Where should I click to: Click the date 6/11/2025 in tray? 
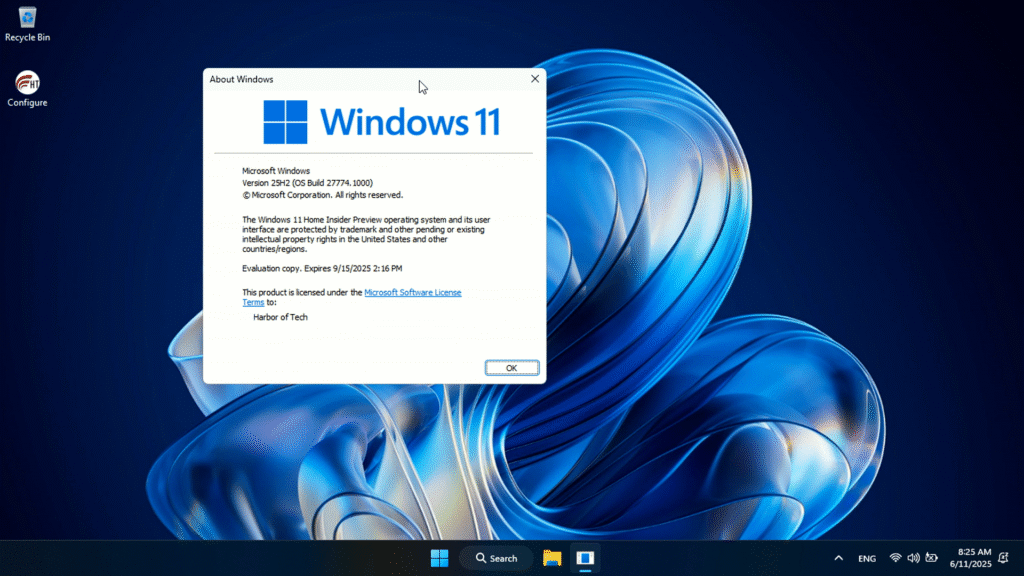pos(970,564)
